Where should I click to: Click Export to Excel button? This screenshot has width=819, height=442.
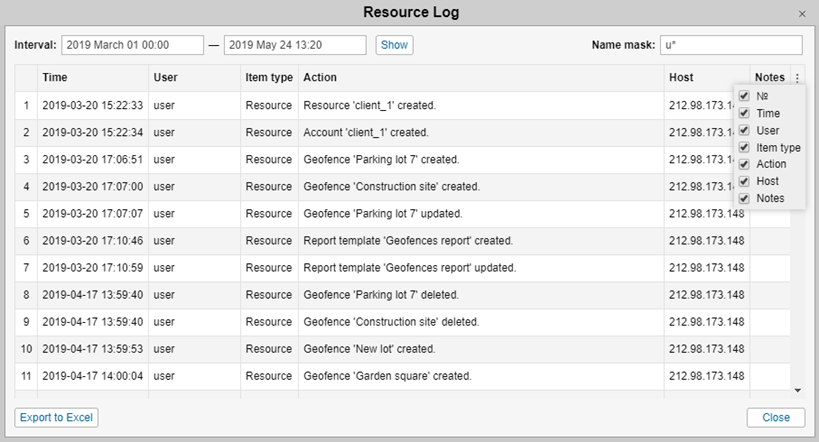pos(57,417)
